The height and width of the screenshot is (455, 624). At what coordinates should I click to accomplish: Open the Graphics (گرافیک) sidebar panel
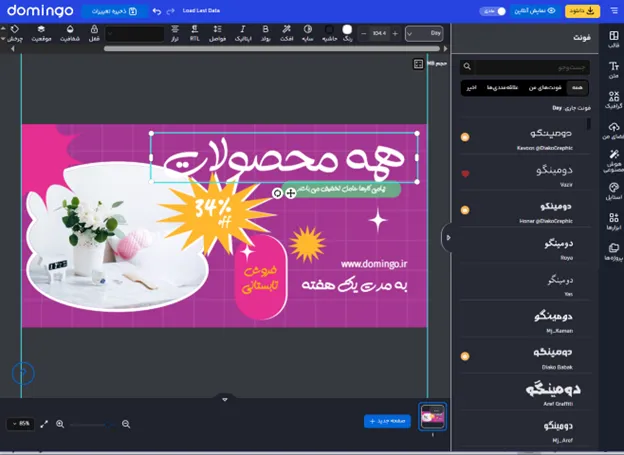point(614,99)
